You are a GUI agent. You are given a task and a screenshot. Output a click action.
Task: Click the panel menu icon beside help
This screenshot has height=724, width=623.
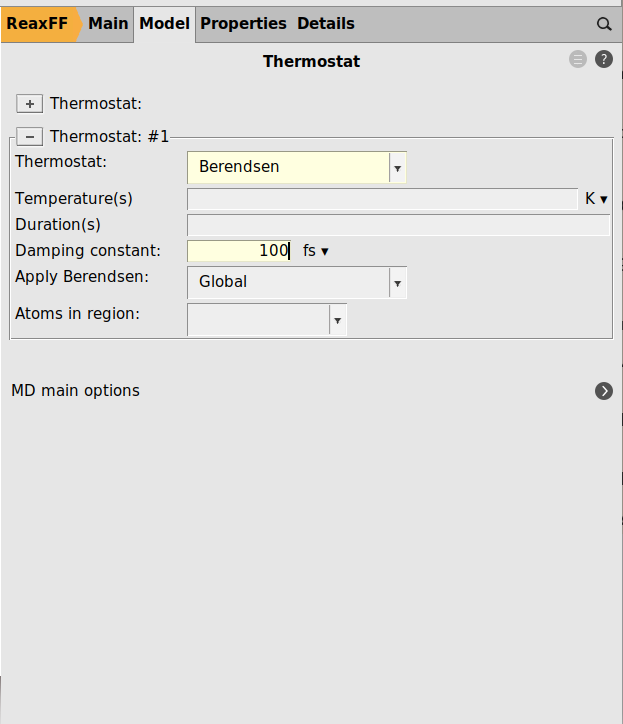[578, 60]
